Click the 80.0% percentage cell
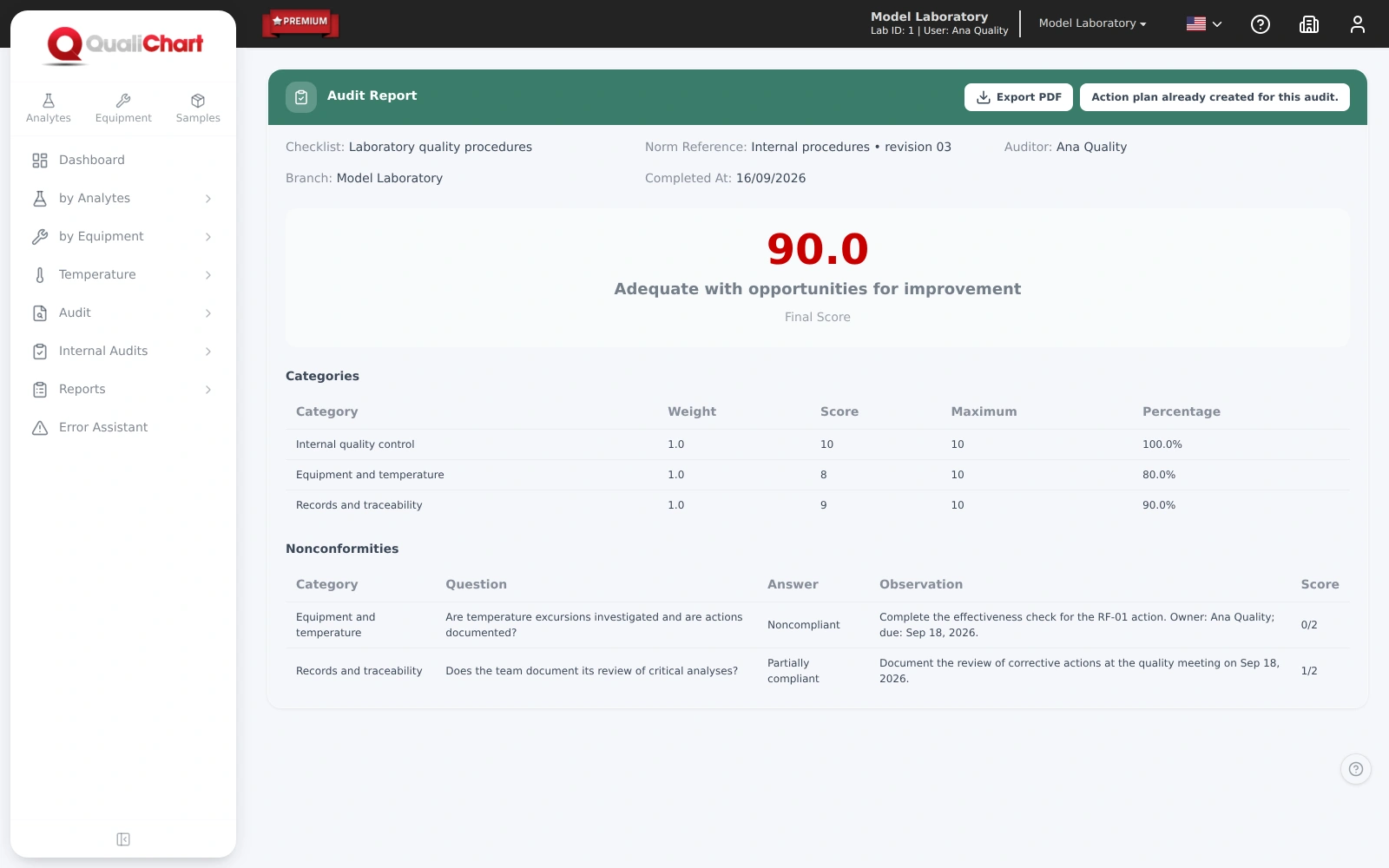 coord(1159,475)
